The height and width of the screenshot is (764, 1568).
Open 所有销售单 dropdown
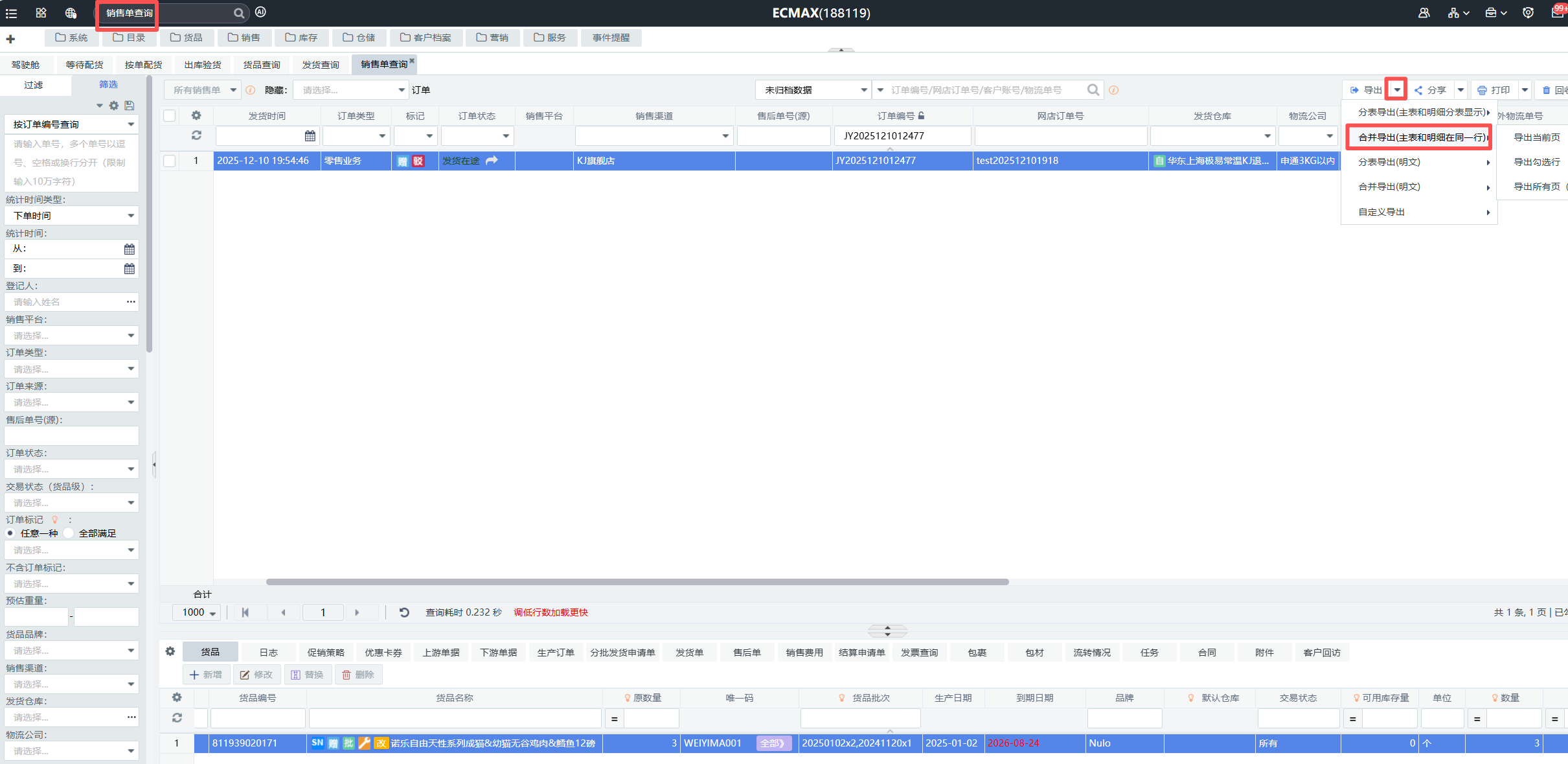coord(202,90)
